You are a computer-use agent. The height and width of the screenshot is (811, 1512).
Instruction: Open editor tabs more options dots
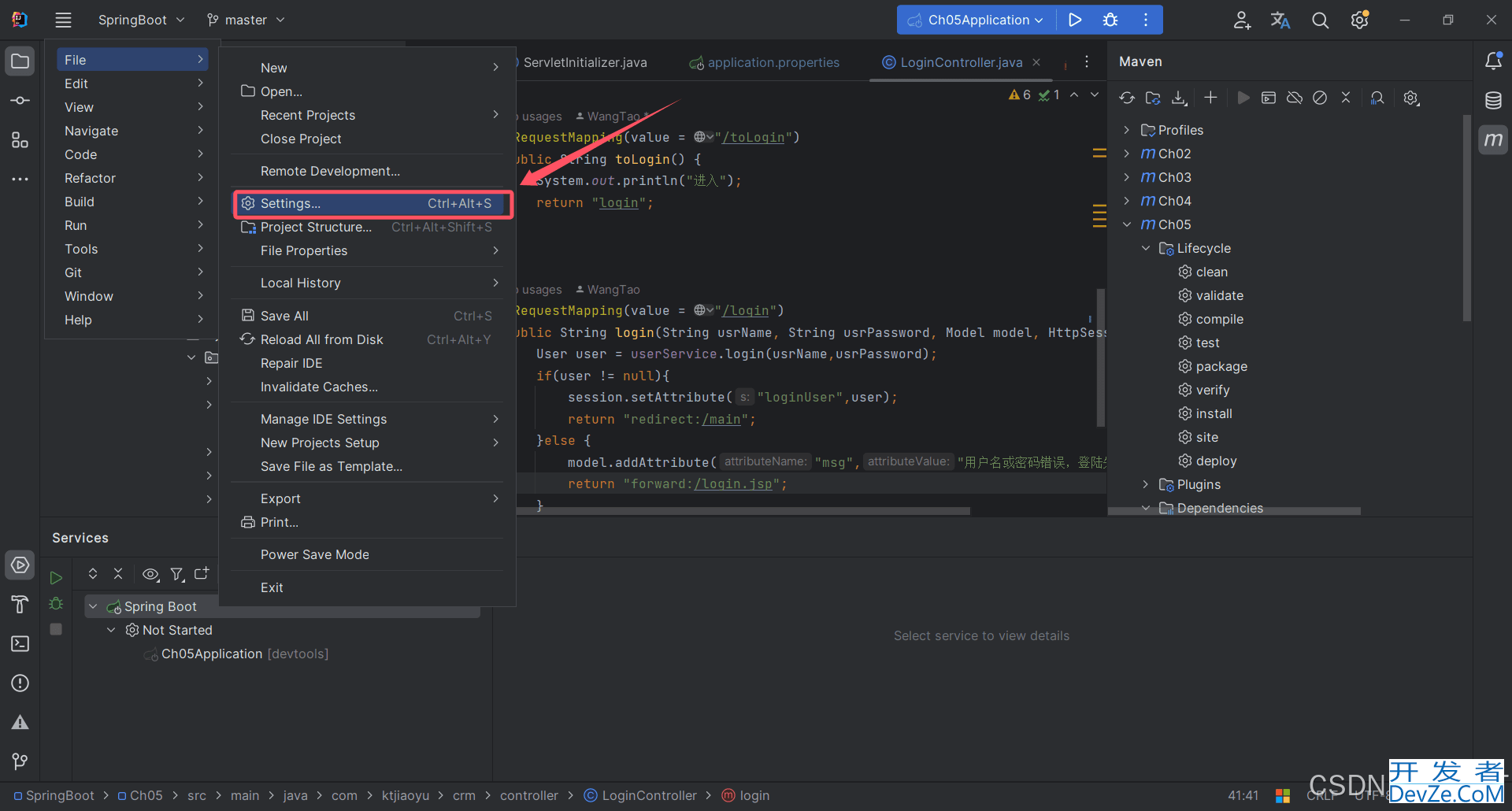pyautogui.click(x=1087, y=61)
